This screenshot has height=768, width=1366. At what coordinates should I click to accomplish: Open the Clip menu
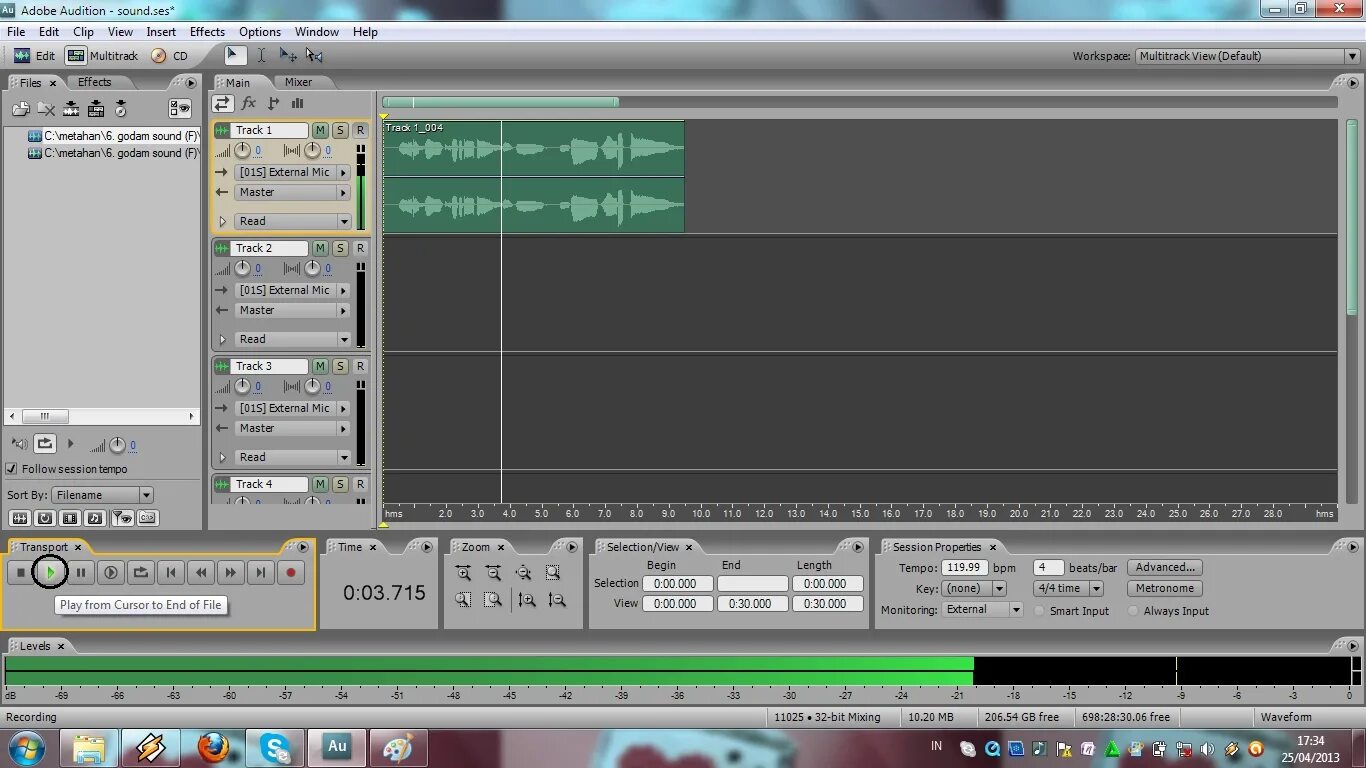coord(83,32)
